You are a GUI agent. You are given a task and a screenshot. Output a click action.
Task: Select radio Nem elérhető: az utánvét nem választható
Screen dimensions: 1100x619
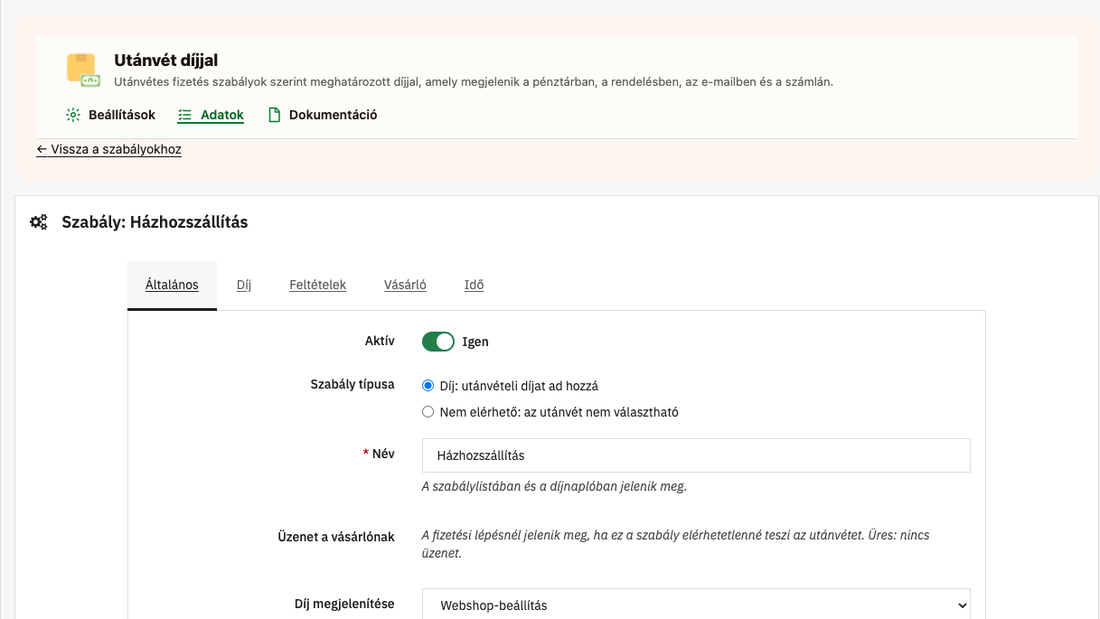pyautogui.click(x=428, y=412)
